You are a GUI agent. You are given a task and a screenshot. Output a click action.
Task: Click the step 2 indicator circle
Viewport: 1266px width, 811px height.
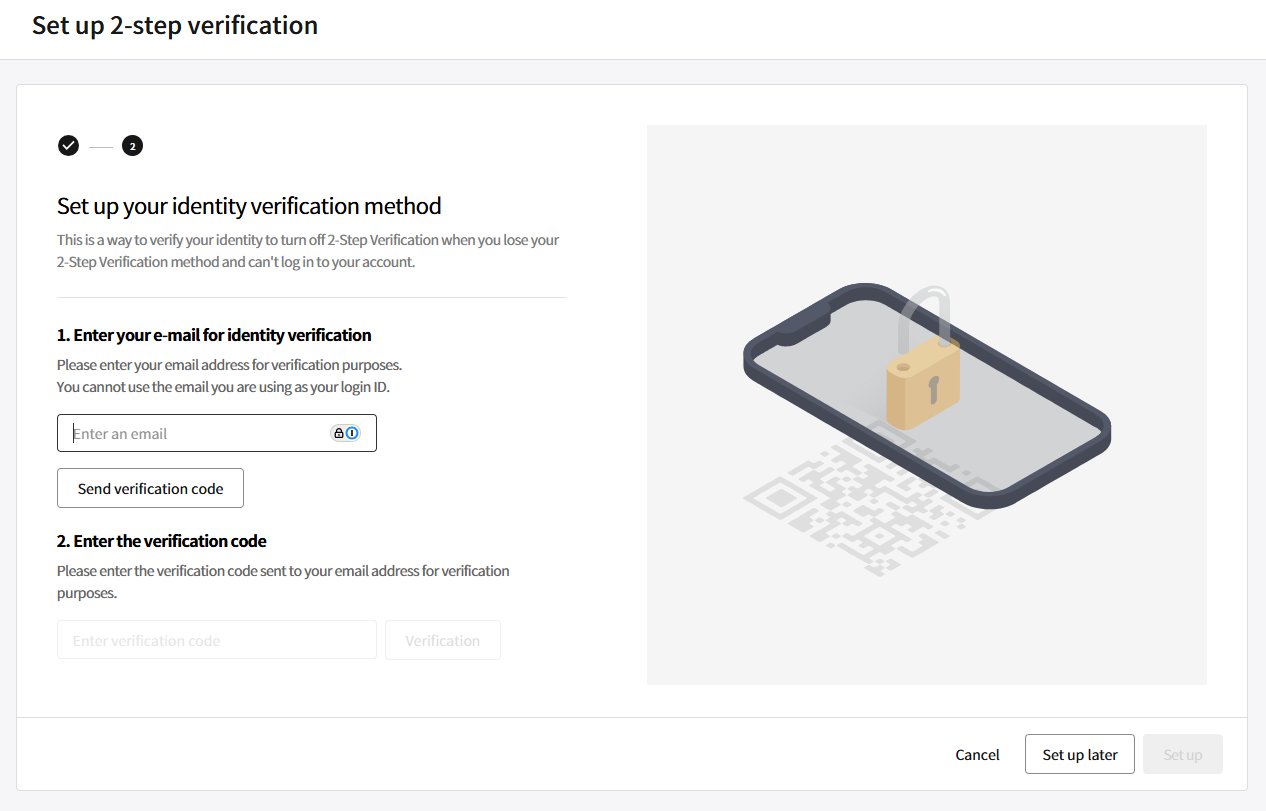click(x=132, y=146)
